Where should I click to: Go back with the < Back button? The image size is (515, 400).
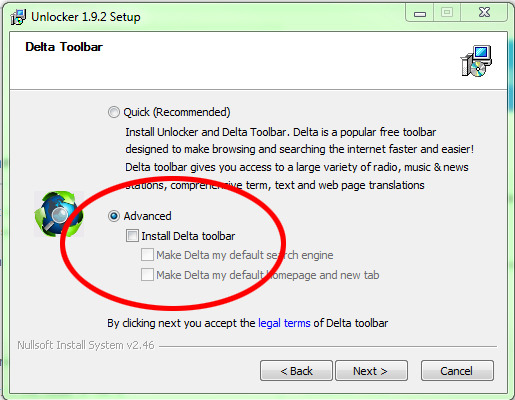296,371
